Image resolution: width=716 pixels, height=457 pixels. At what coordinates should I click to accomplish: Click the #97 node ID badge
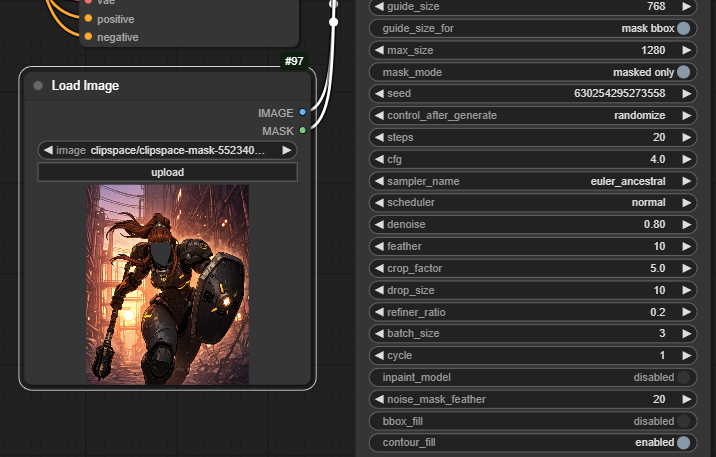click(294, 61)
